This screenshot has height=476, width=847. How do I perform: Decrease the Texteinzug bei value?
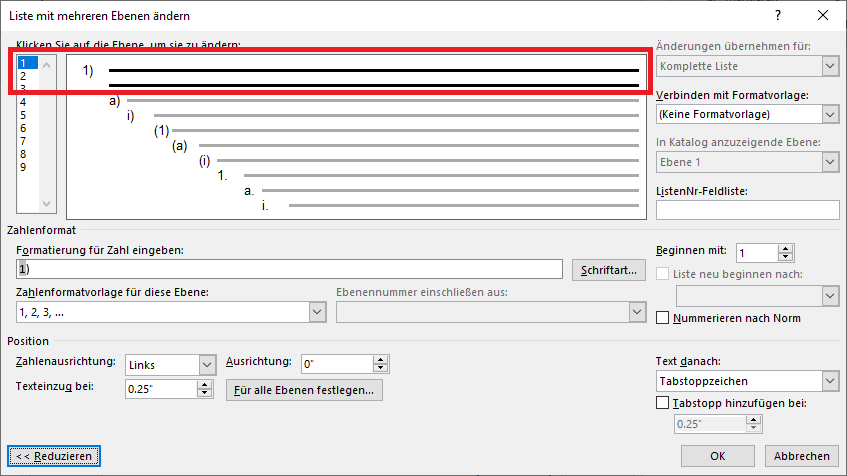click(x=204, y=393)
